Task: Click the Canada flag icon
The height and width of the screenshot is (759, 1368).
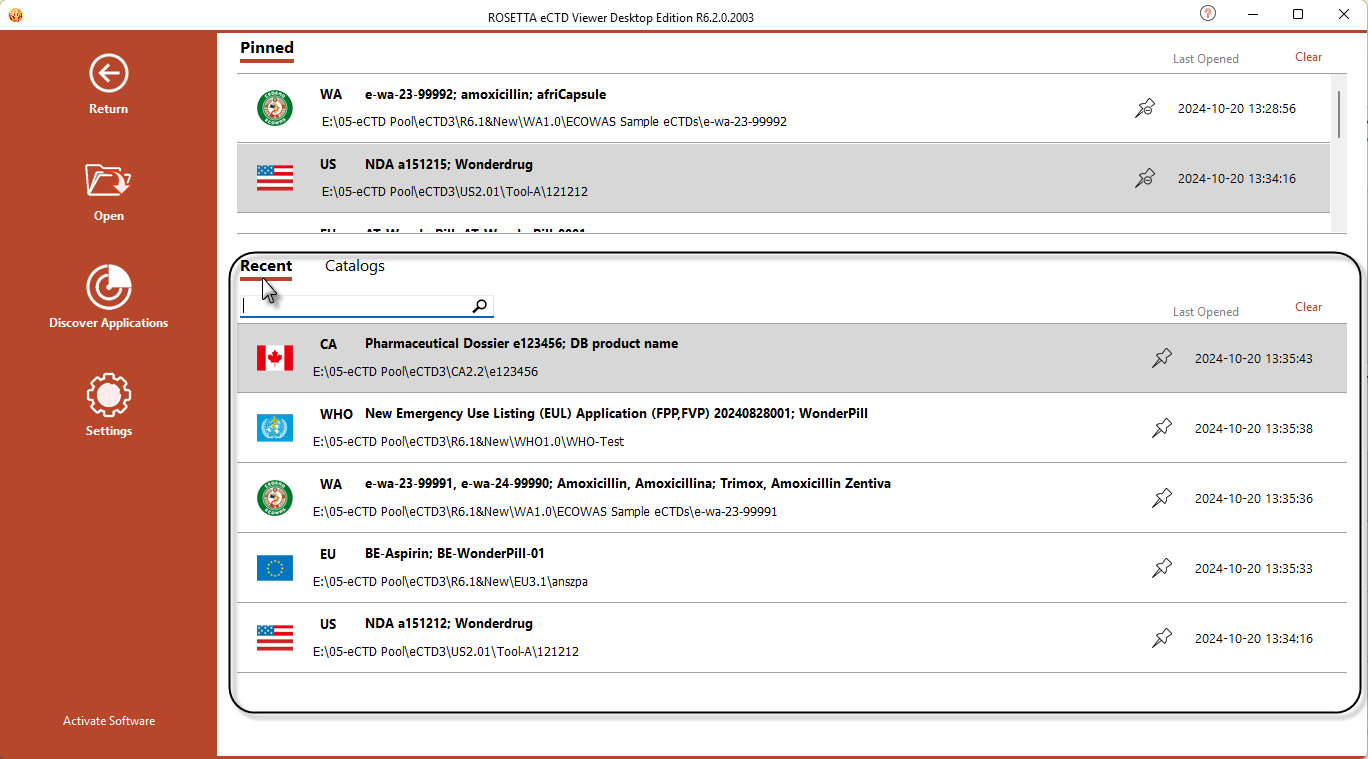Action: (x=275, y=358)
